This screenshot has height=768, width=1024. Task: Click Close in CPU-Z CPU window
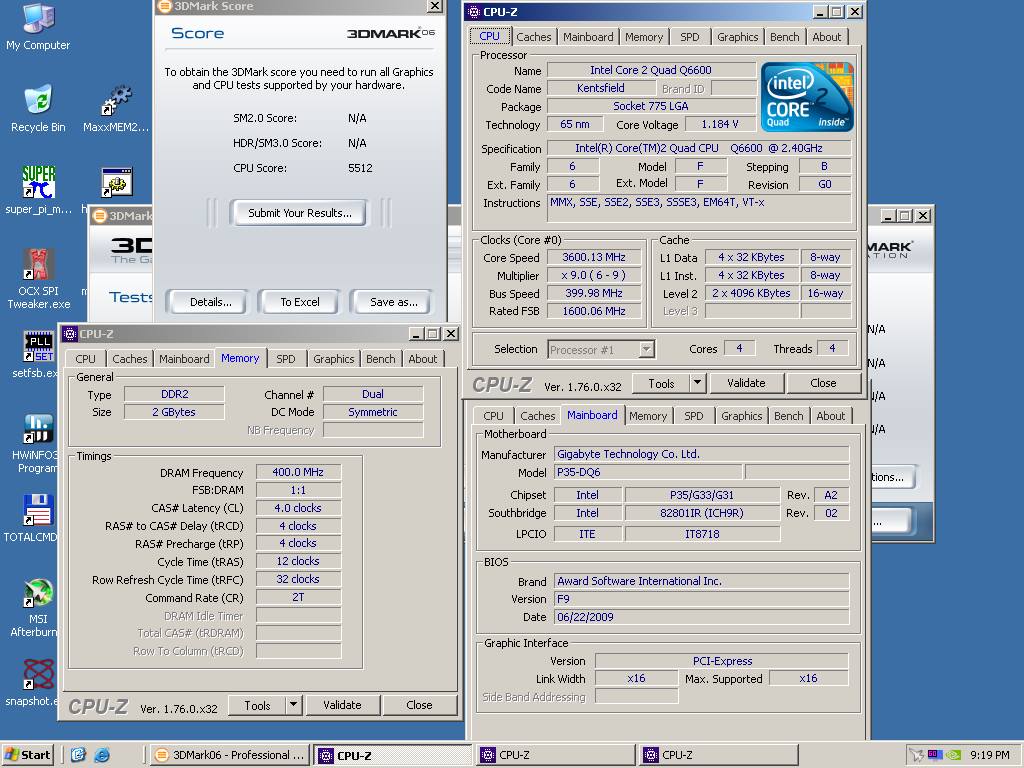pyautogui.click(x=823, y=383)
